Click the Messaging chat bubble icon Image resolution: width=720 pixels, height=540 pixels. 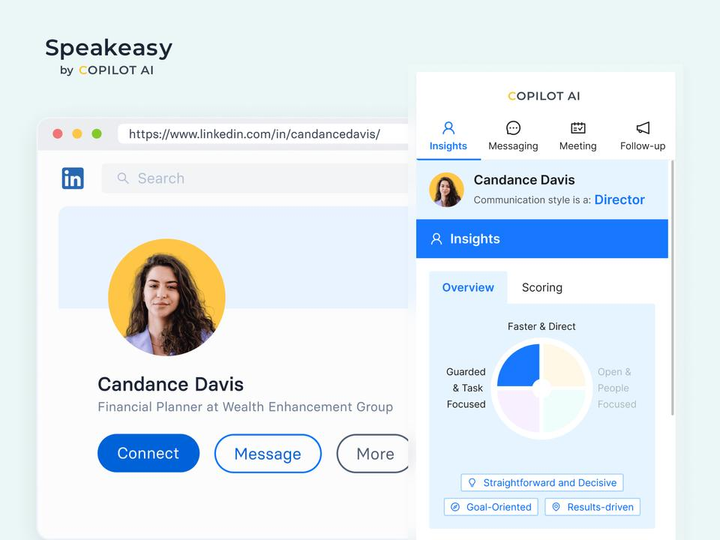click(513, 128)
